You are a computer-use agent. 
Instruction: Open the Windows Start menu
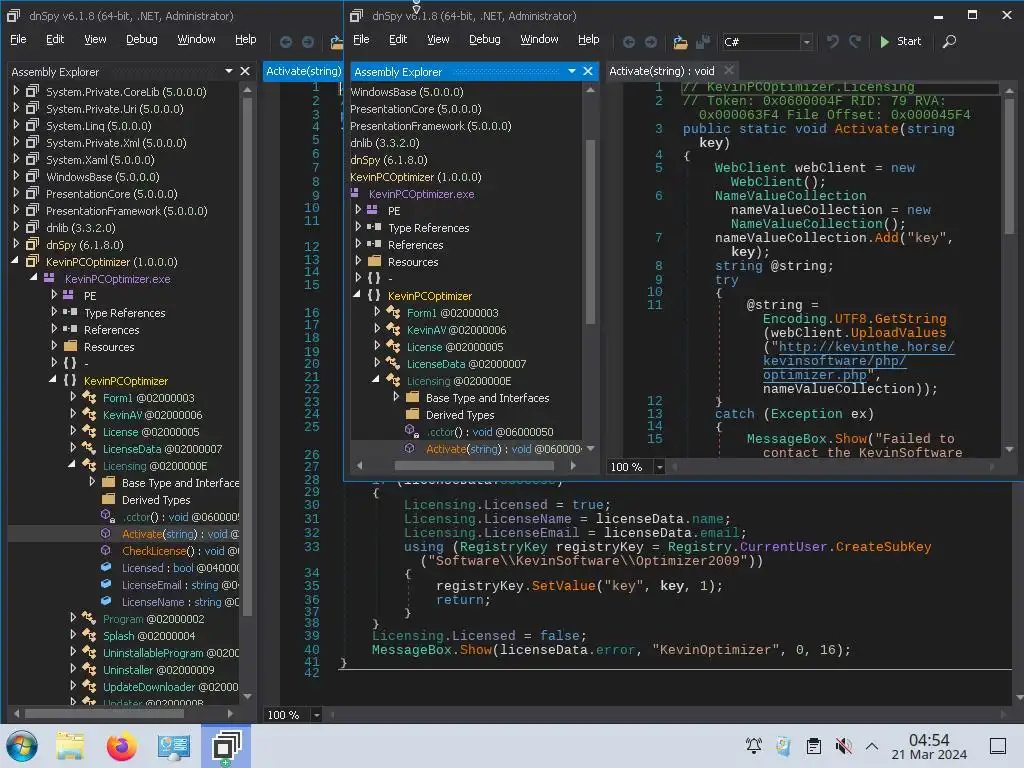22,746
